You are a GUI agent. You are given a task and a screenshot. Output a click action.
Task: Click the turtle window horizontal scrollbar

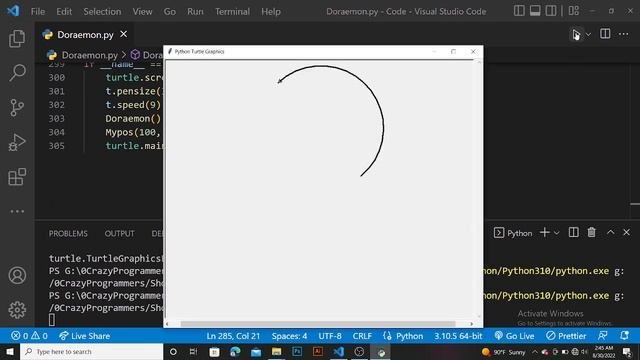[x=318, y=324]
